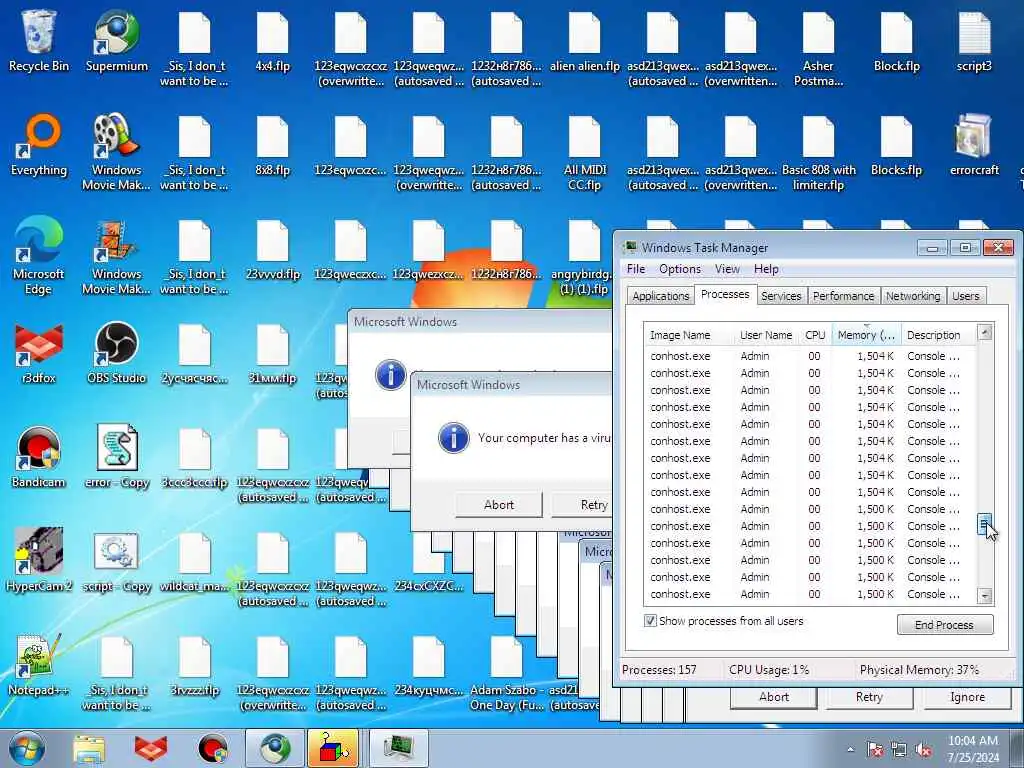The height and width of the screenshot is (768, 1024).
Task: Click bottom Abort button below Task Manager
Action: [773, 697]
